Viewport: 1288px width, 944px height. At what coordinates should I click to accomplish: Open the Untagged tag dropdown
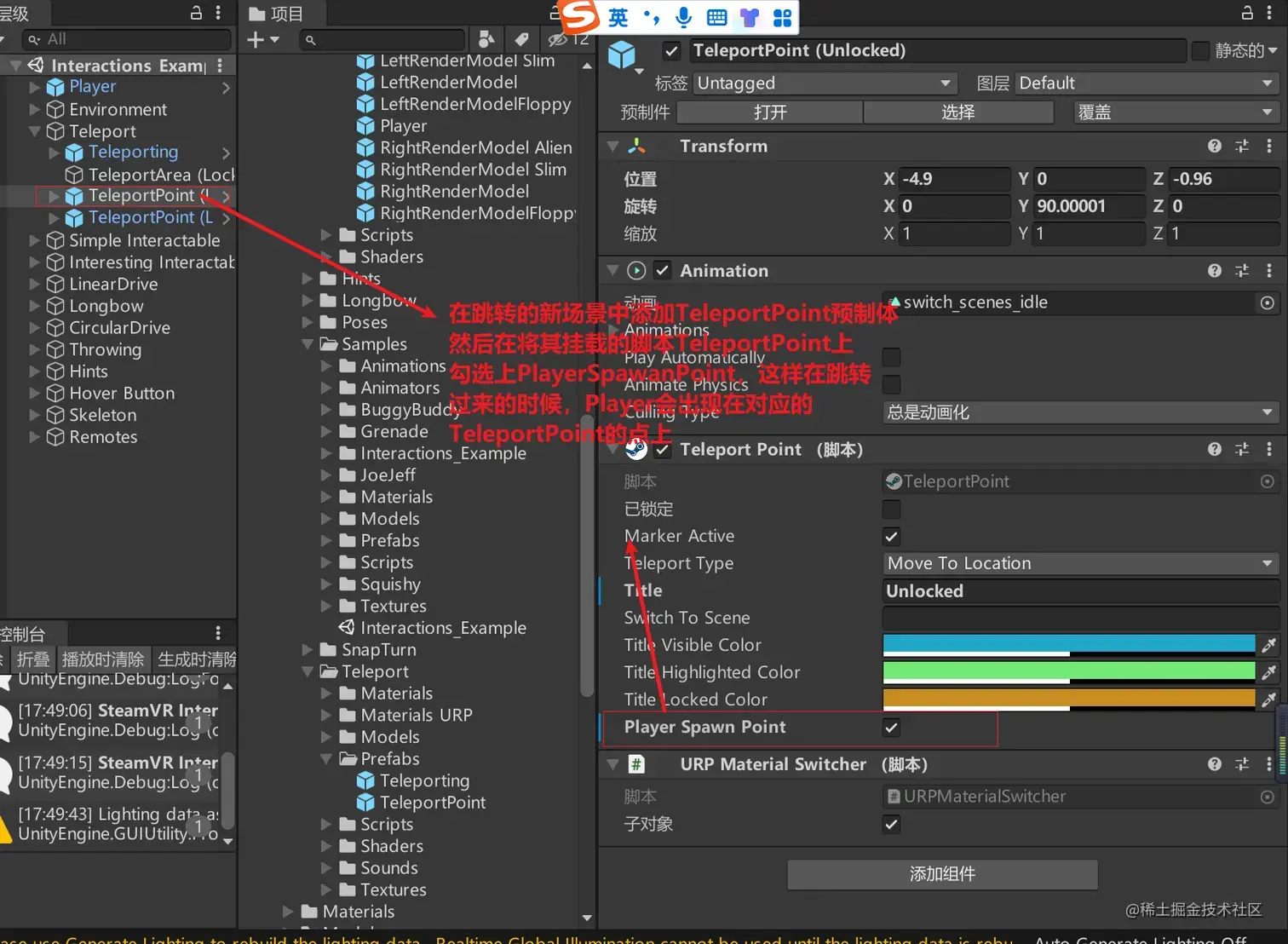coord(825,83)
